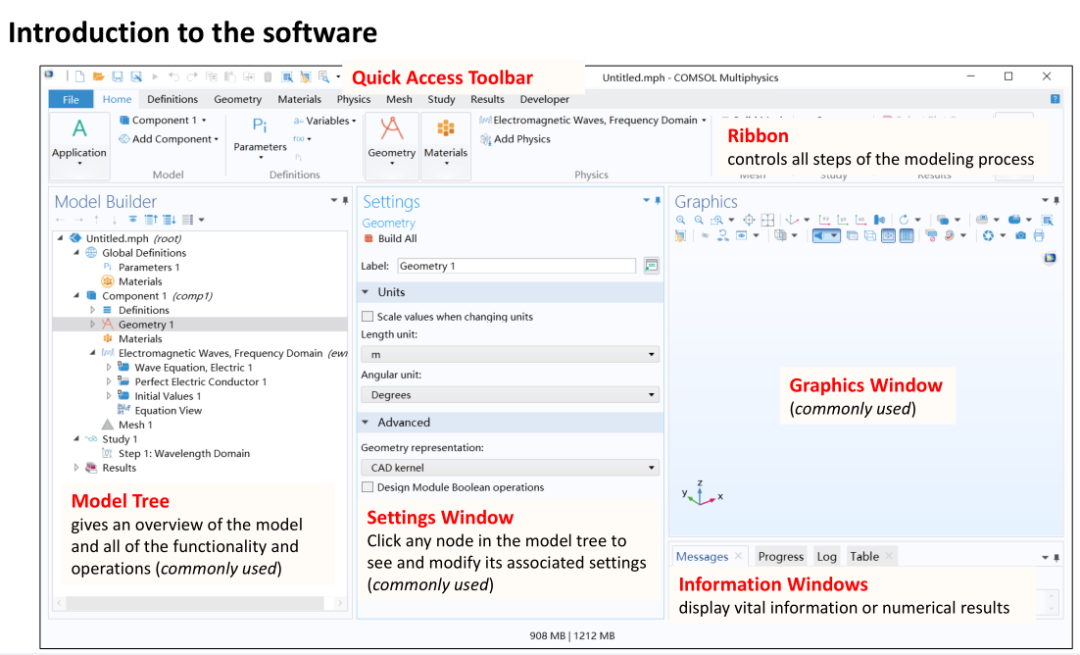Switch to the Physics ribbon tab
The height and width of the screenshot is (655, 1080).
pos(353,99)
